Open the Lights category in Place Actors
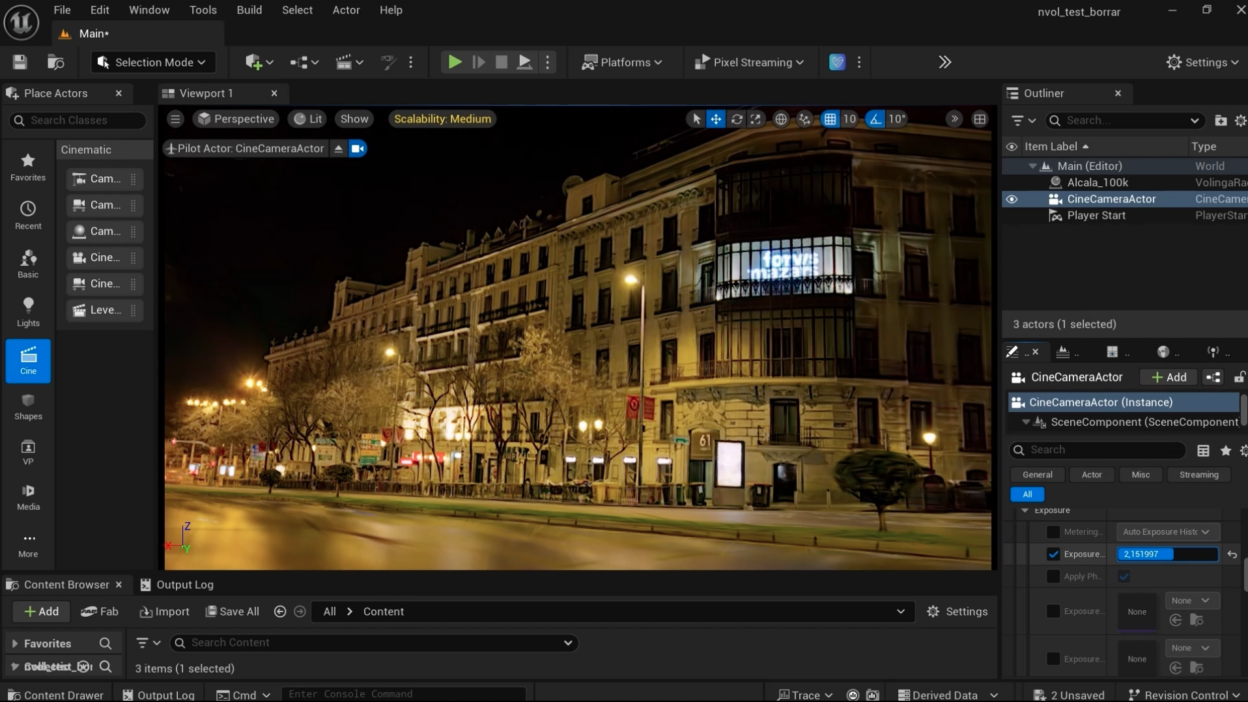 [28, 312]
